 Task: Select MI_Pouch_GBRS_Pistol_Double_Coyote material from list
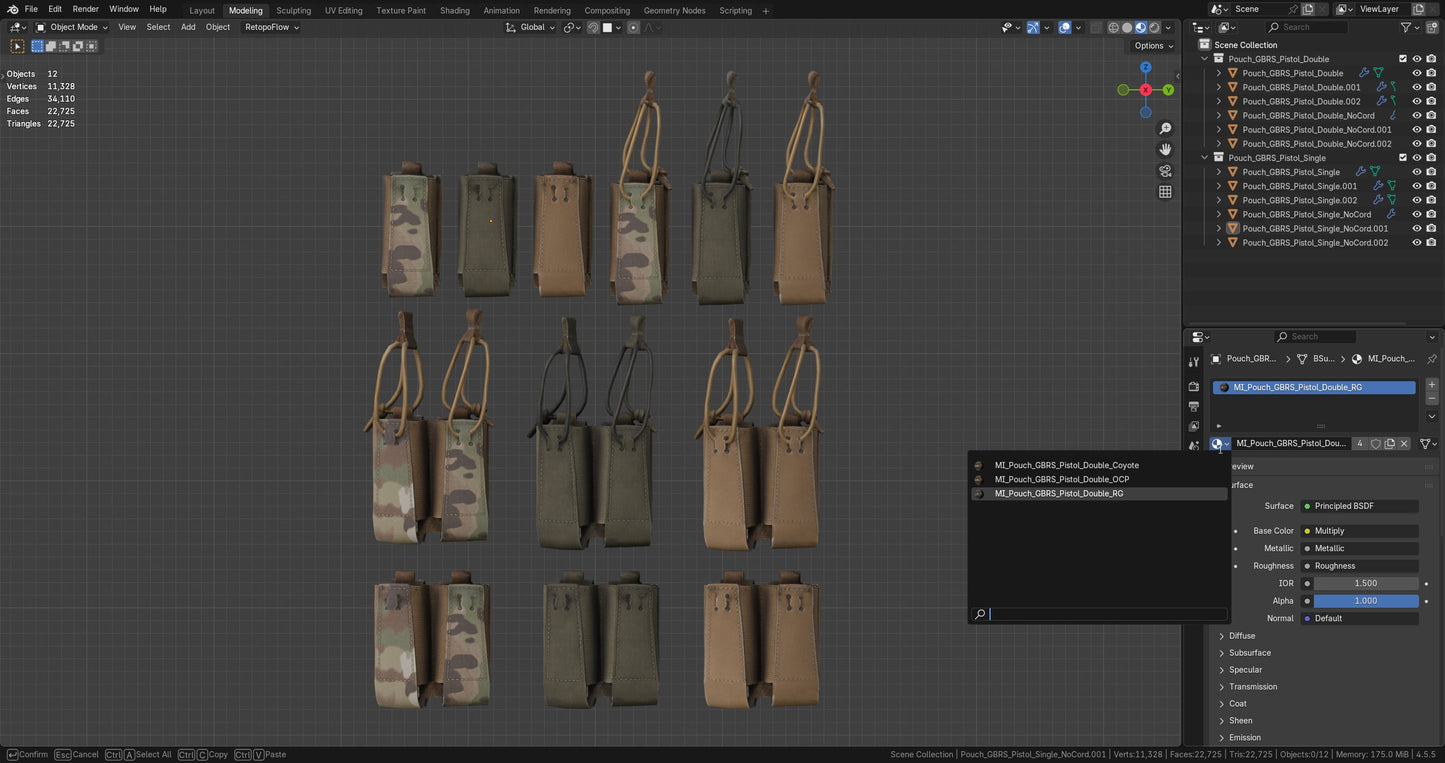coord(1066,465)
